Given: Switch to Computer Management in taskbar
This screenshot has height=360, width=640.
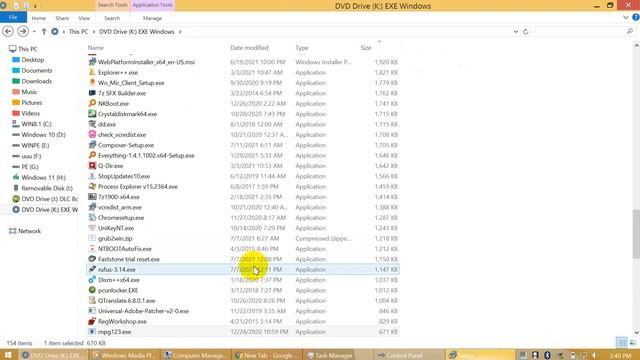Looking at the screenshot, I should click(196, 355).
